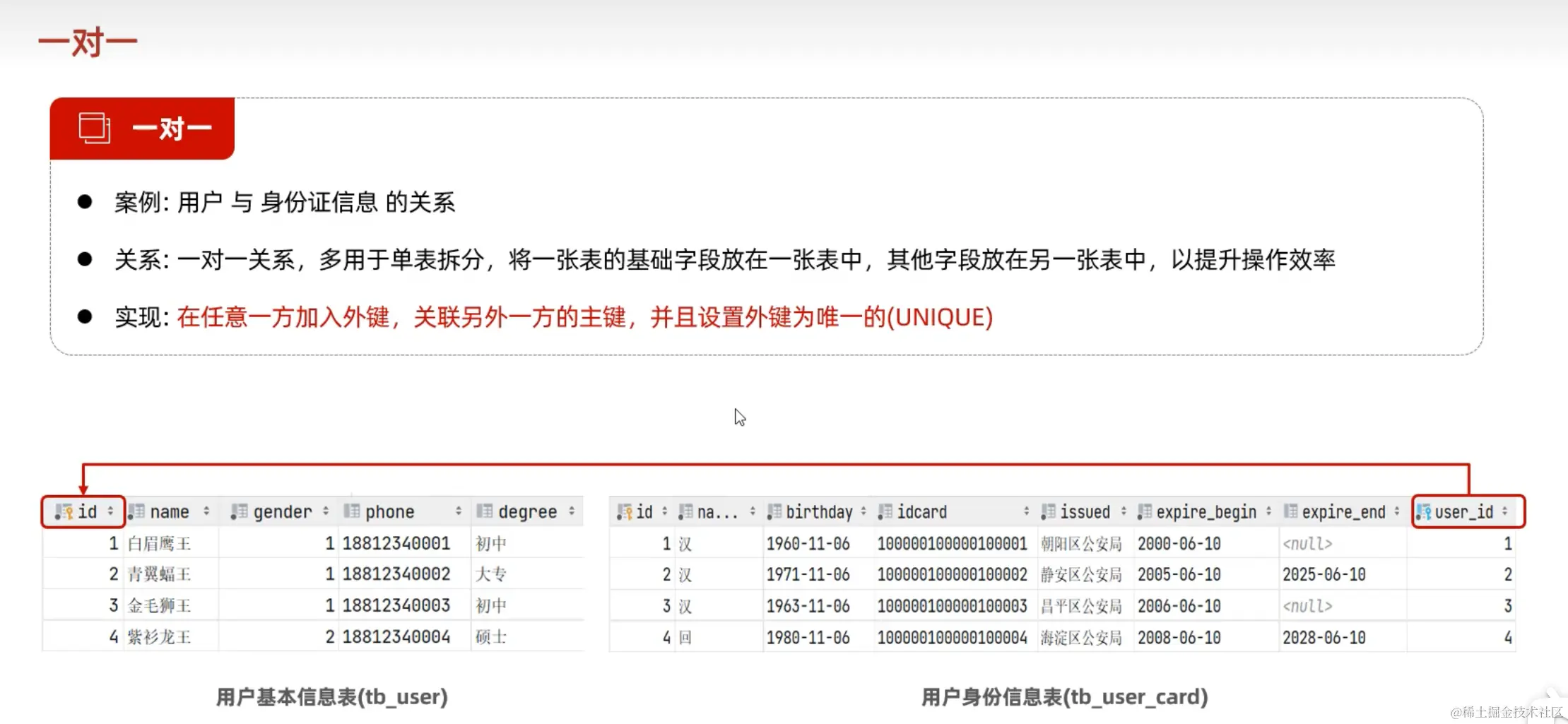
Task: Toggle sort arrows on tb_user id column
Action: 110,511
